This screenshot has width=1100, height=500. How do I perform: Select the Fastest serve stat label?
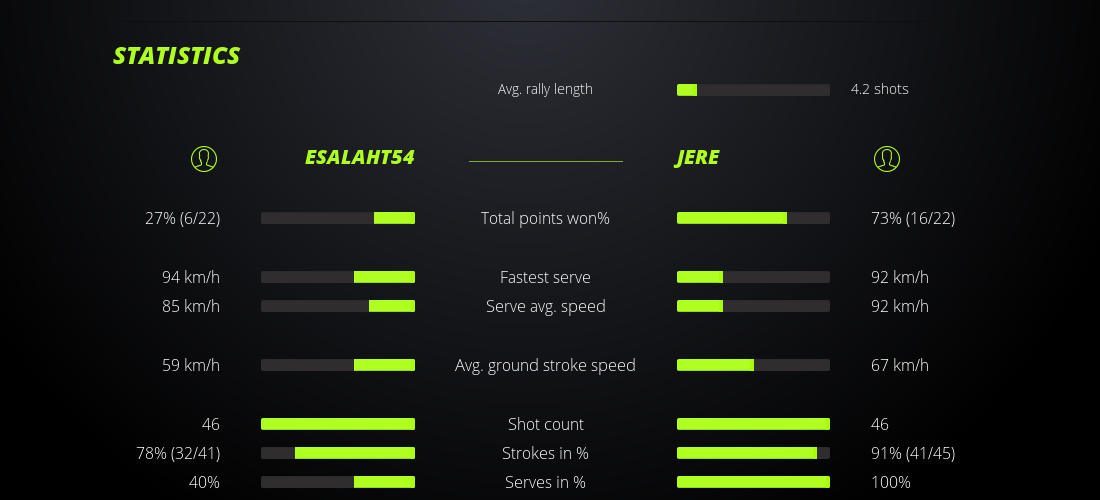click(545, 277)
